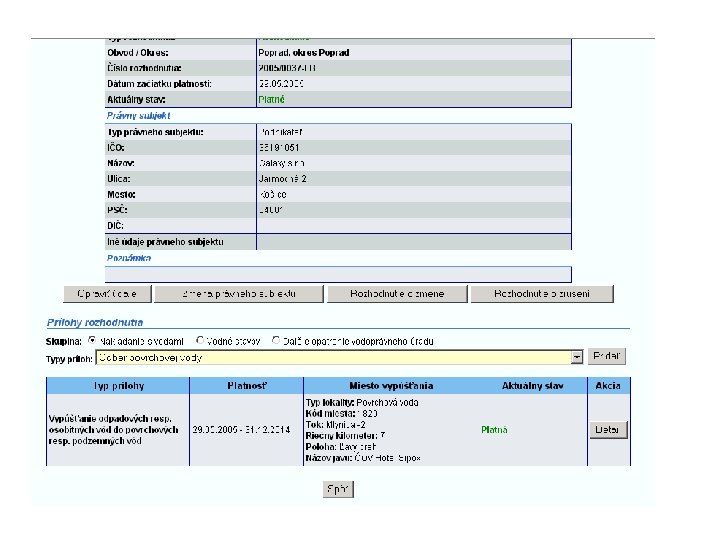720x540 pixels.
Task: Click the Prílohy rozhodnutia section heading
Action: coord(95,322)
